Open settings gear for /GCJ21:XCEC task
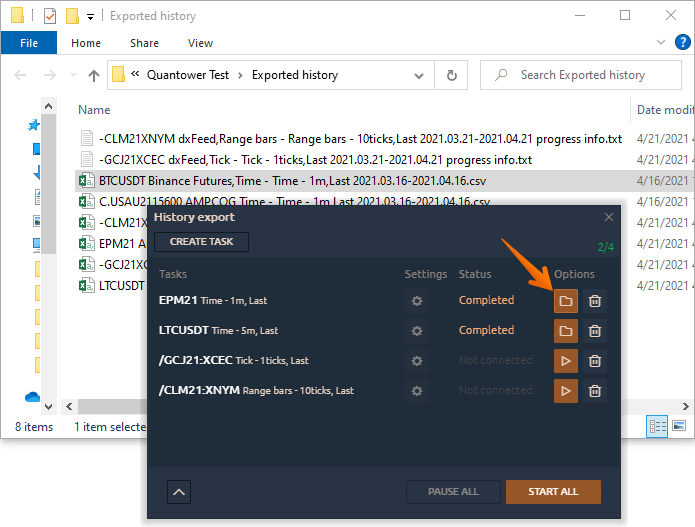Screen dimensions: 695x527 coord(417,361)
